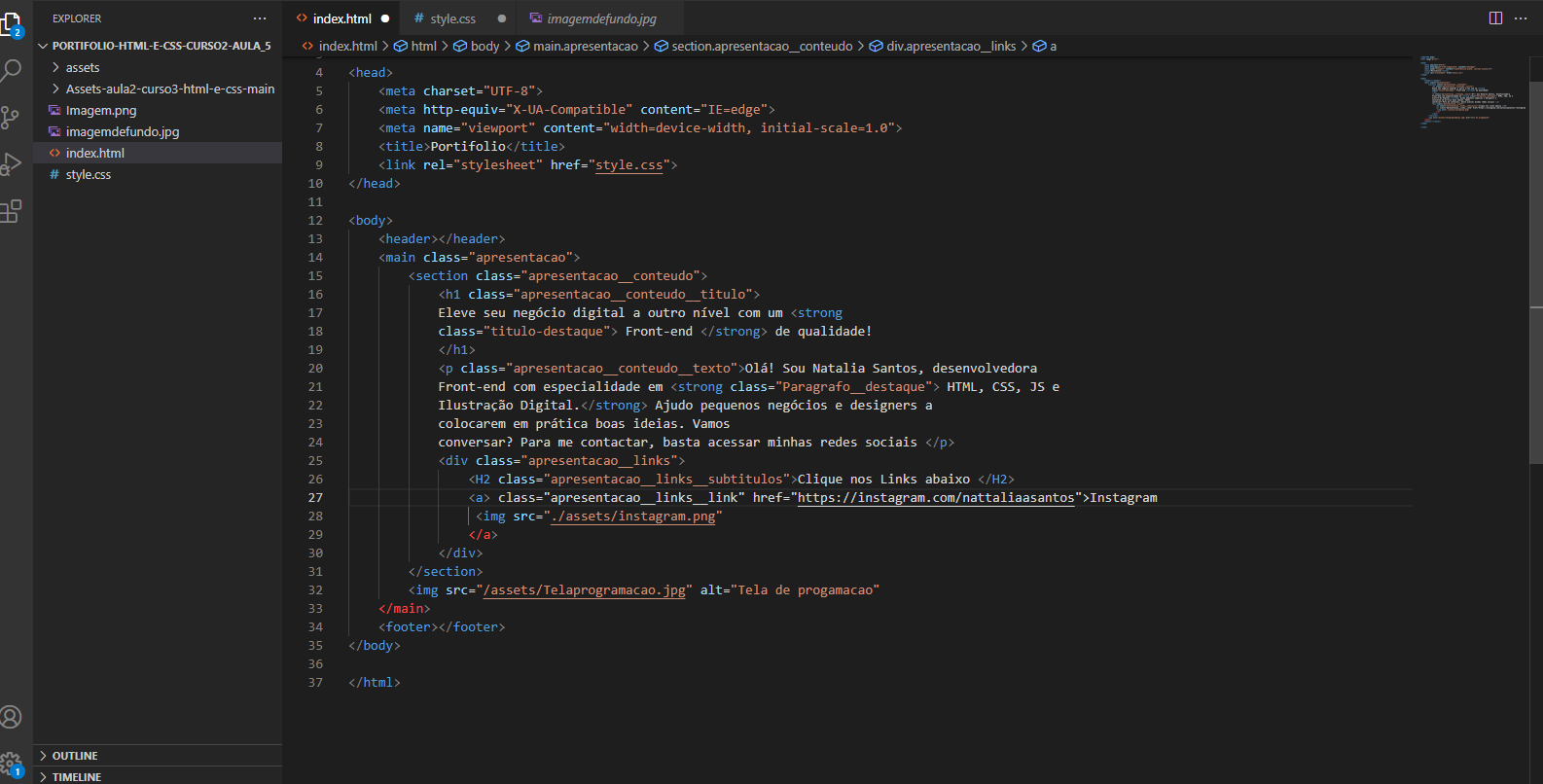Expand the OUTLINE section

coord(159,756)
